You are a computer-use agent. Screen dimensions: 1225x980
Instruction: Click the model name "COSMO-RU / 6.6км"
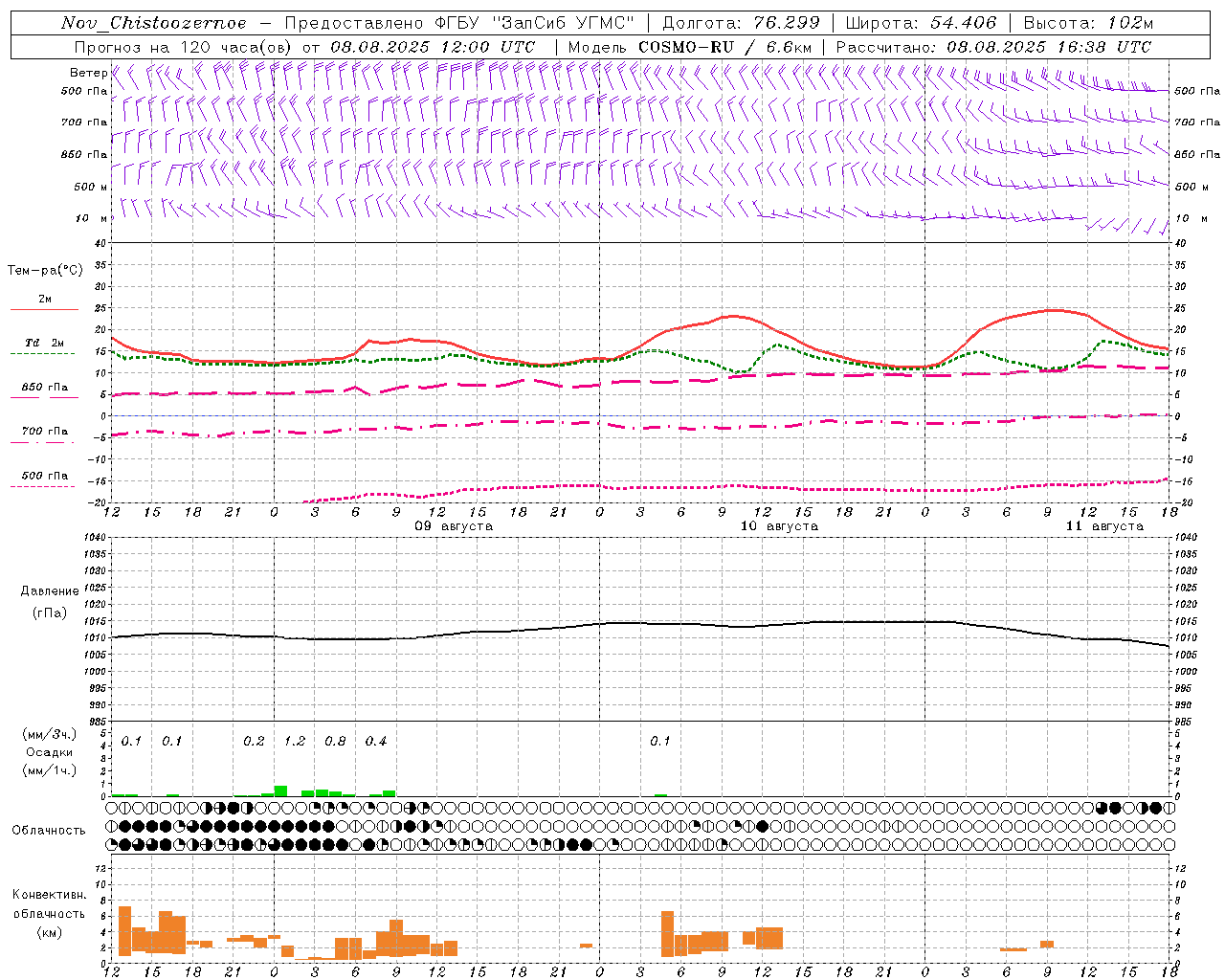coord(724,47)
